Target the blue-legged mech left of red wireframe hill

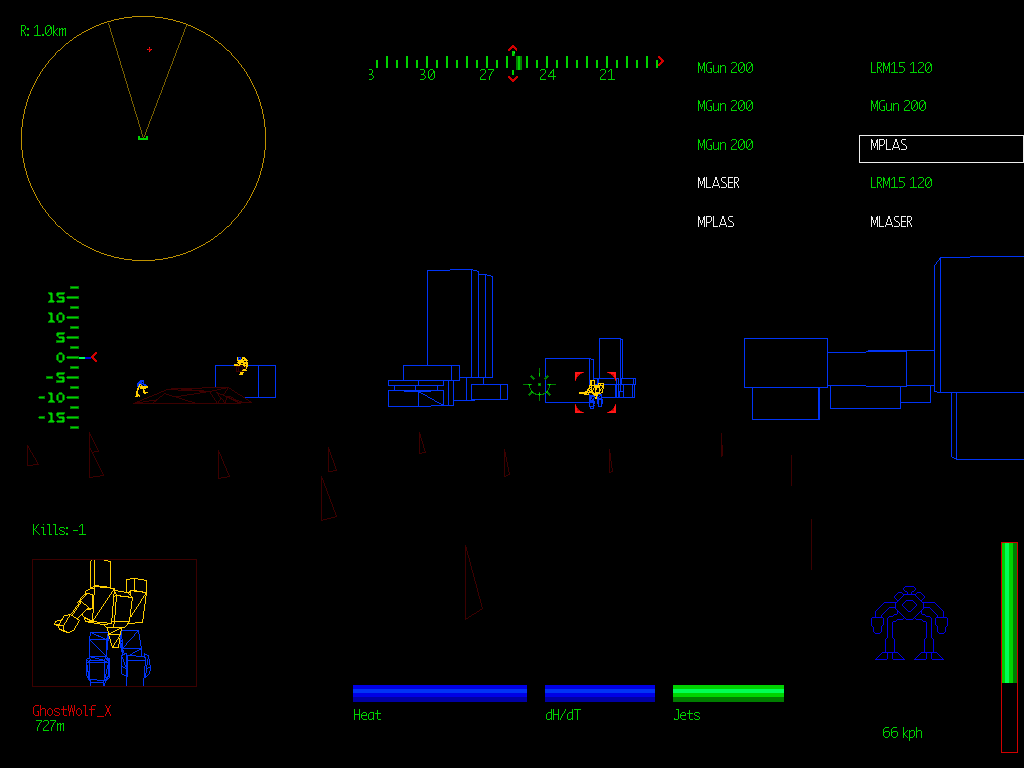[142, 388]
